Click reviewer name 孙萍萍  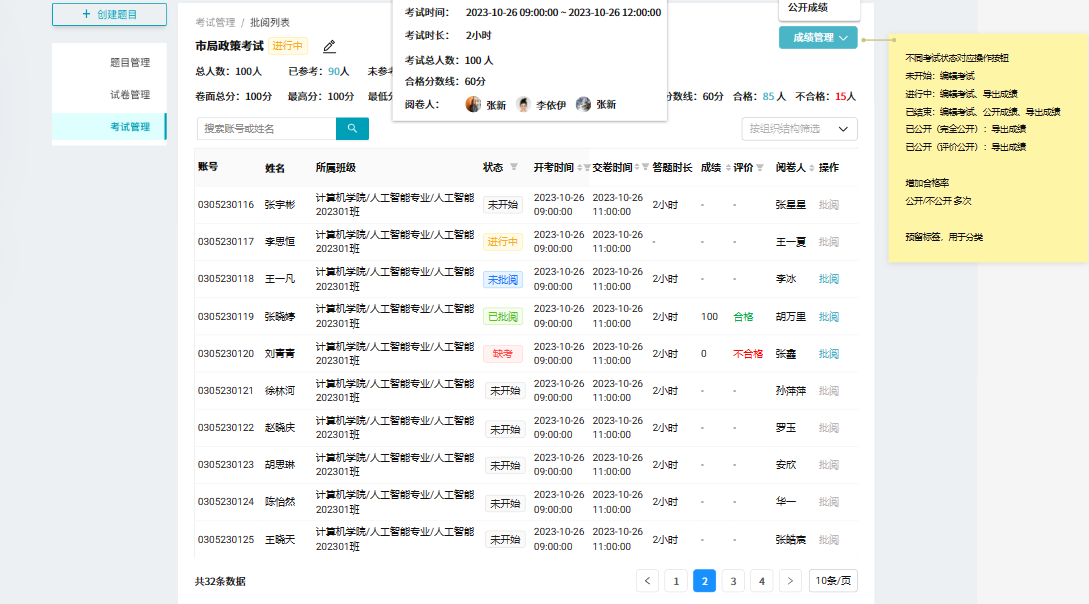coord(791,391)
